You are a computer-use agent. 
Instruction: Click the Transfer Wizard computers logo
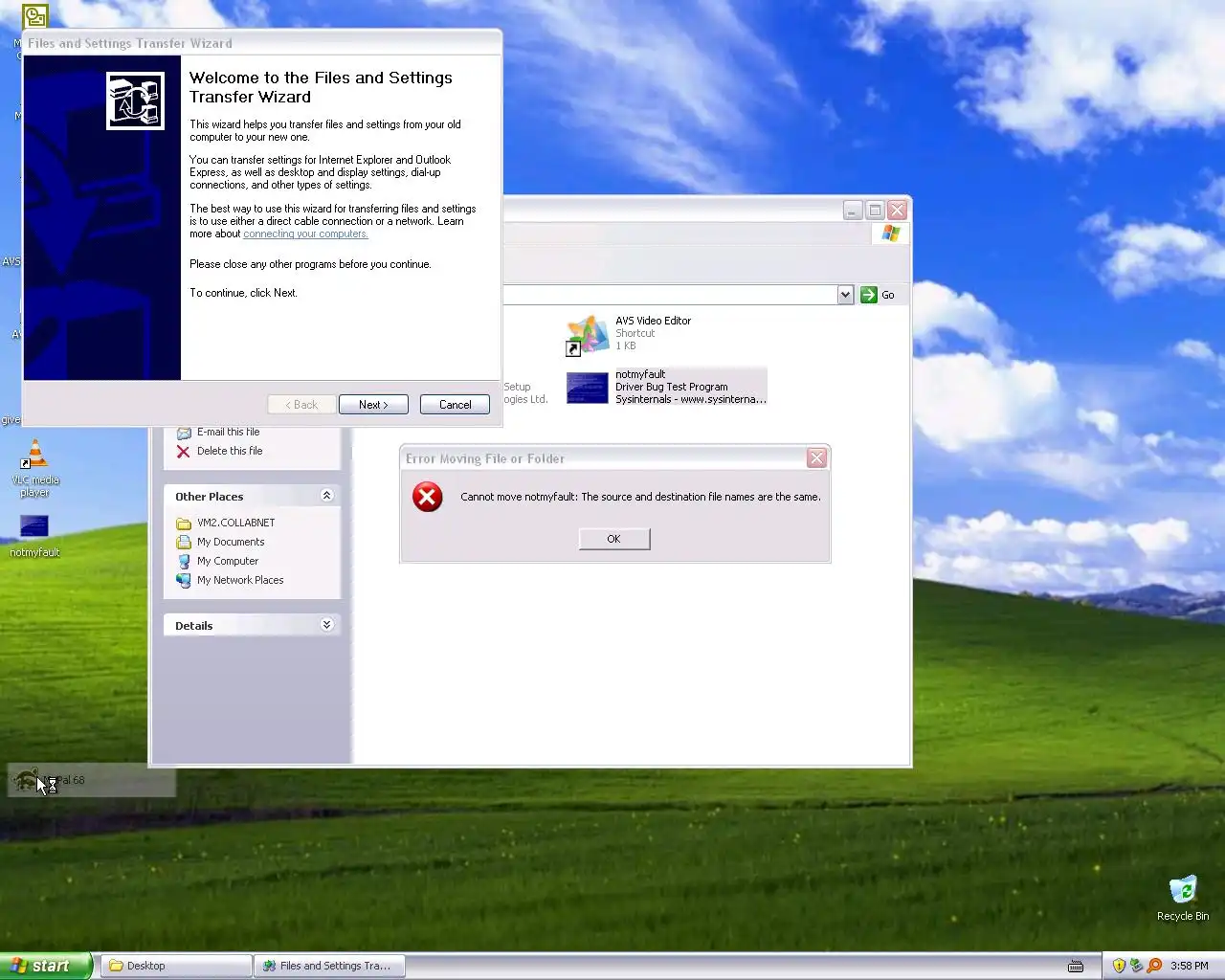pos(135,100)
